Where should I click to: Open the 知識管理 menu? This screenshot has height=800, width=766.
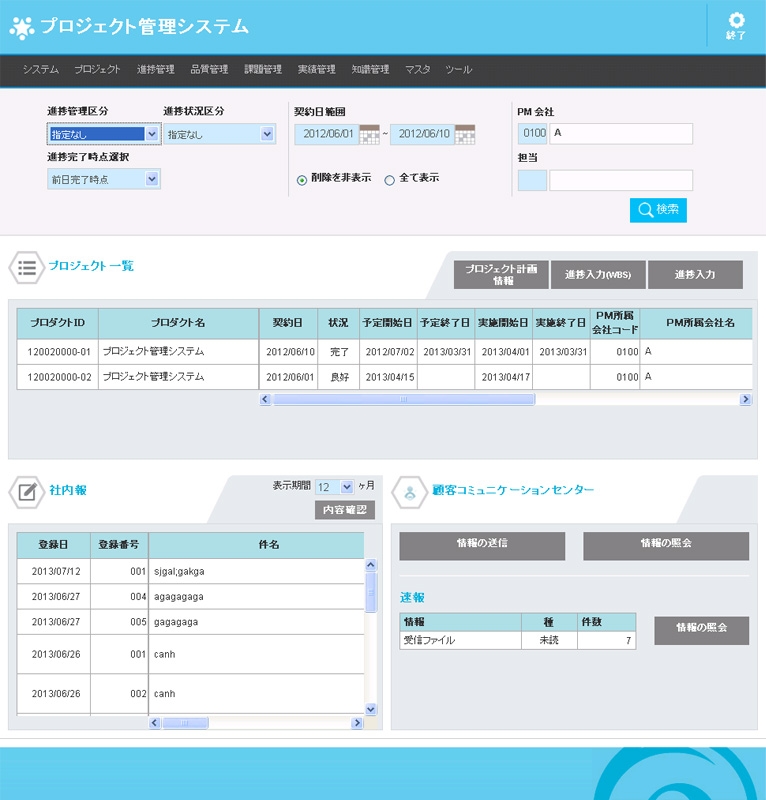click(370, 69)
